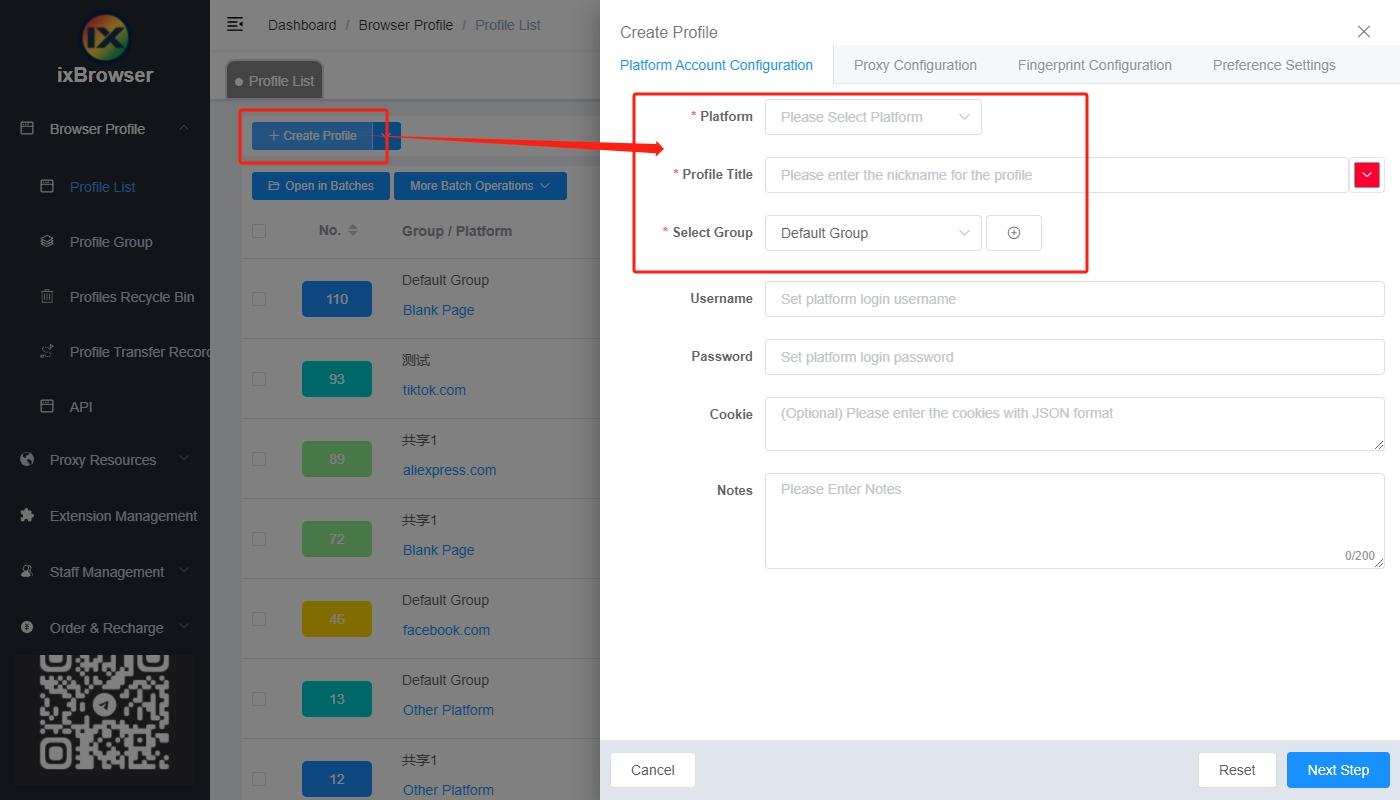
Task: Open the Please Select Platform dropdown
Action: tap(872, 117)
